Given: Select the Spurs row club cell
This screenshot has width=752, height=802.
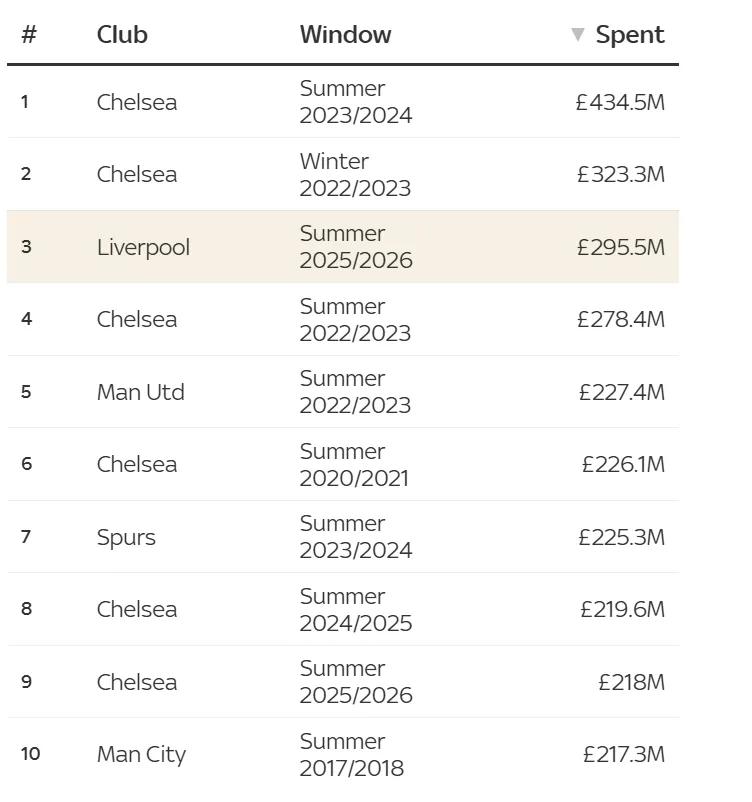Looking at the screenshot, I should click(126, 538).
